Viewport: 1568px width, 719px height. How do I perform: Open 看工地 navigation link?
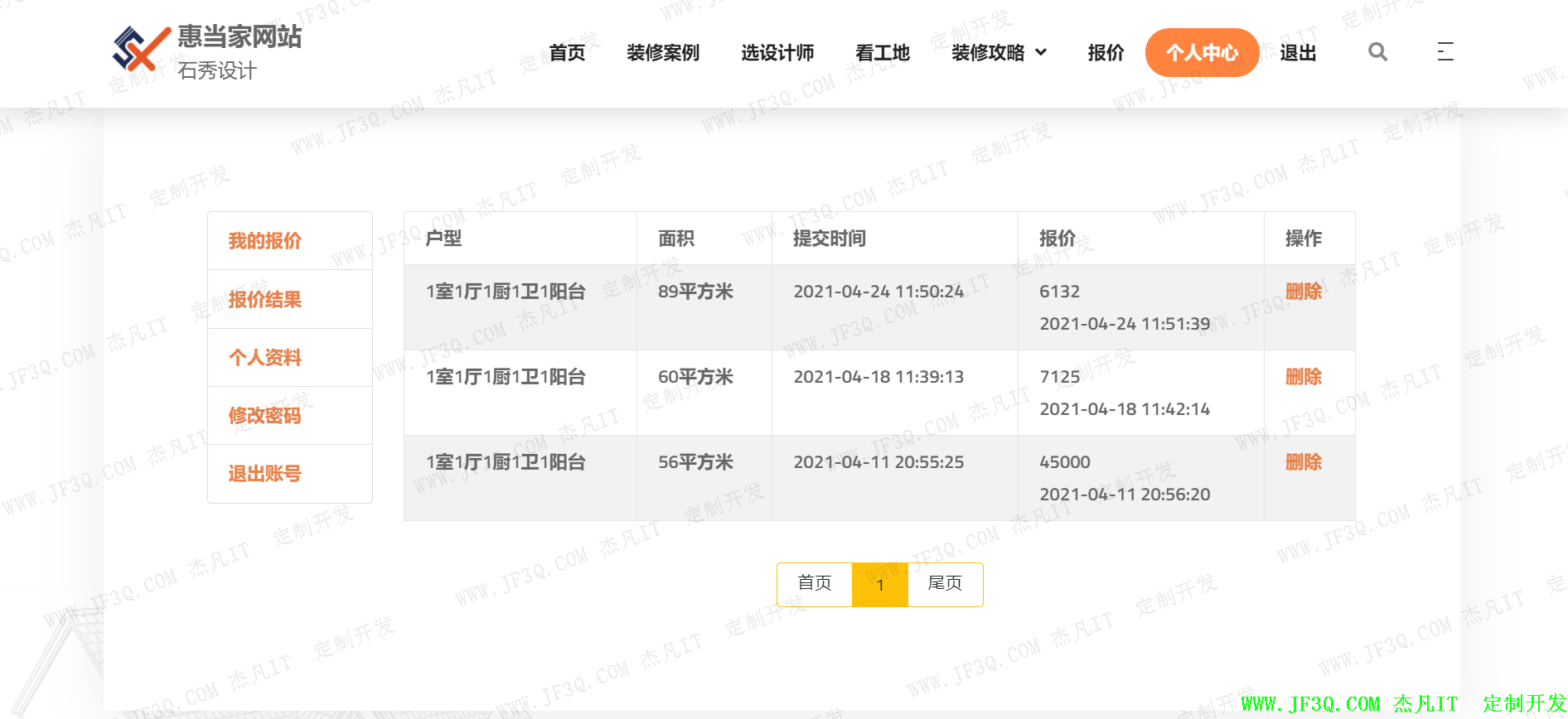883,53
